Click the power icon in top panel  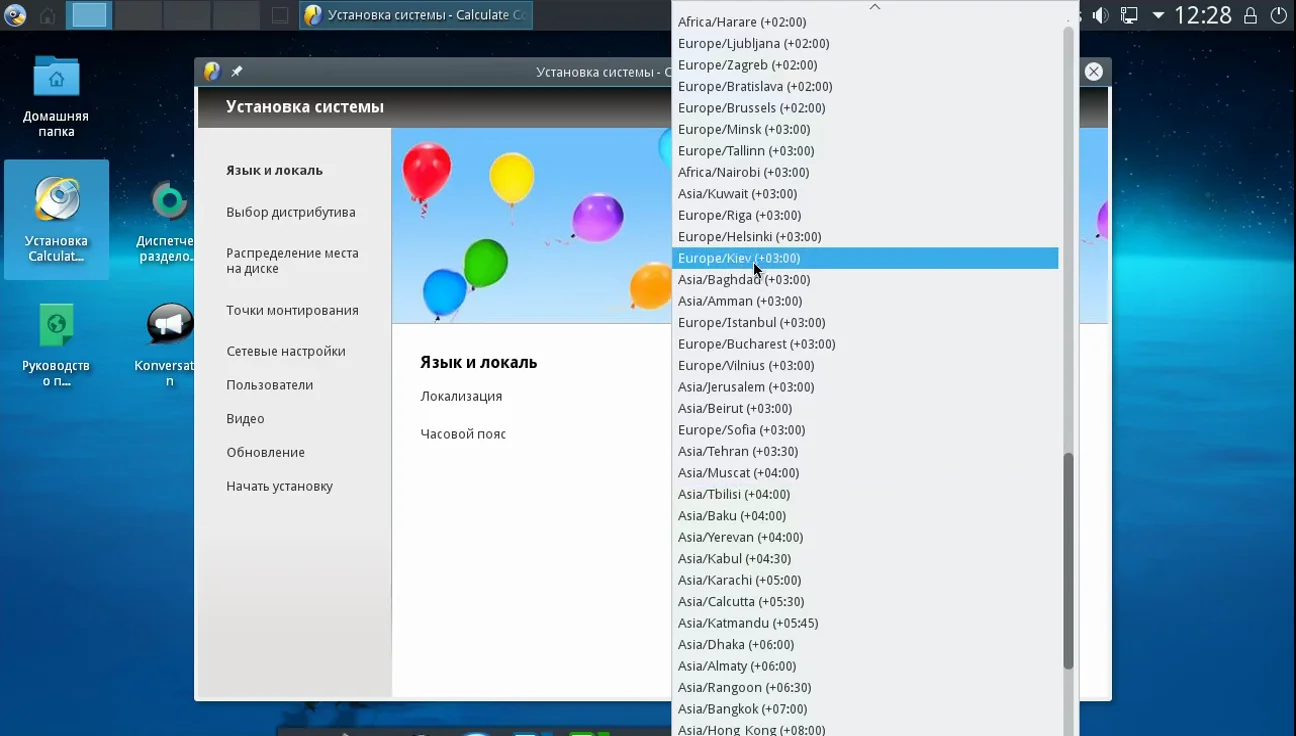point(1278,15)
